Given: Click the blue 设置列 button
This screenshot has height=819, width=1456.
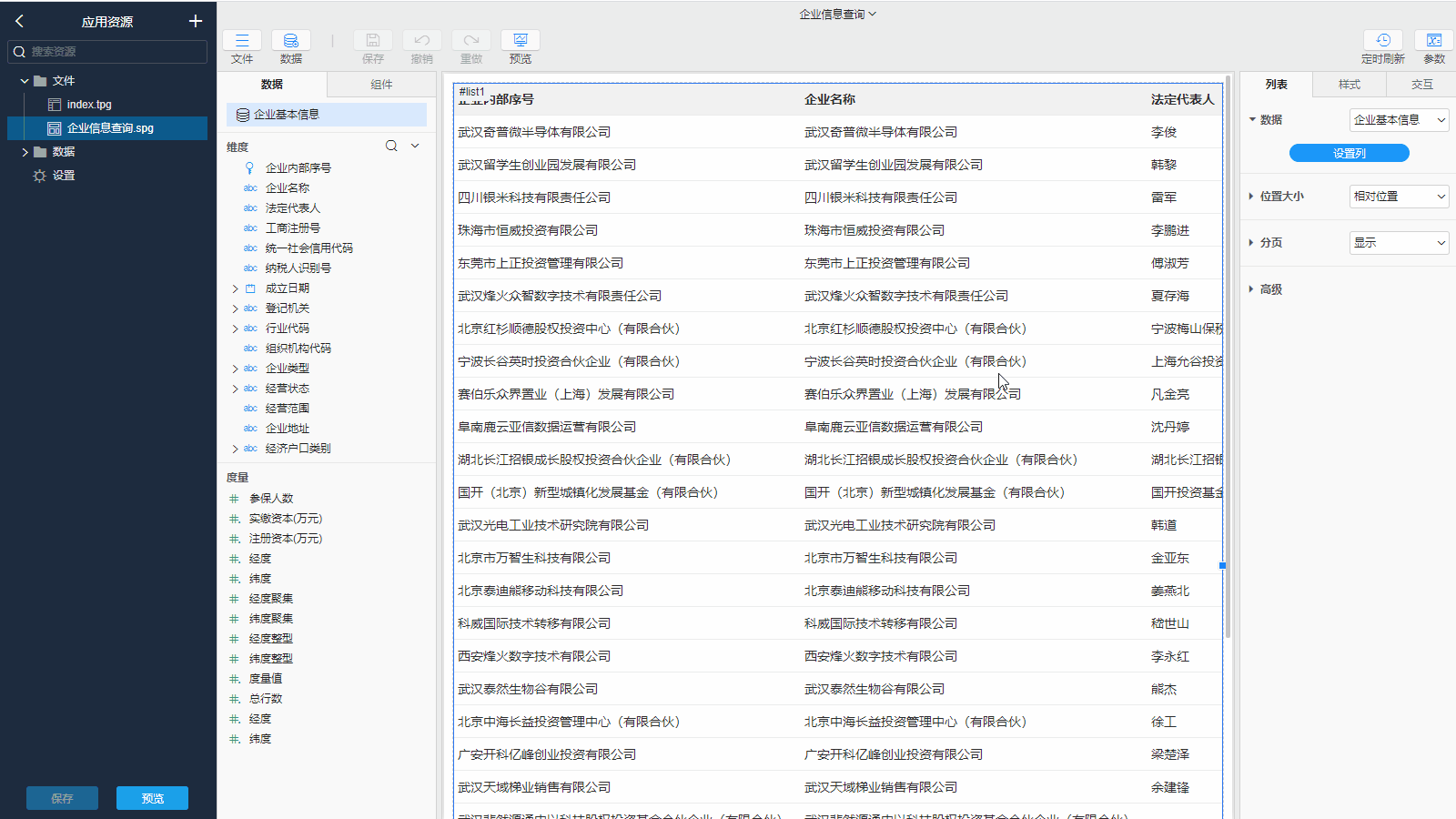Looking at the screenshot, I should tap(1349, 154).
